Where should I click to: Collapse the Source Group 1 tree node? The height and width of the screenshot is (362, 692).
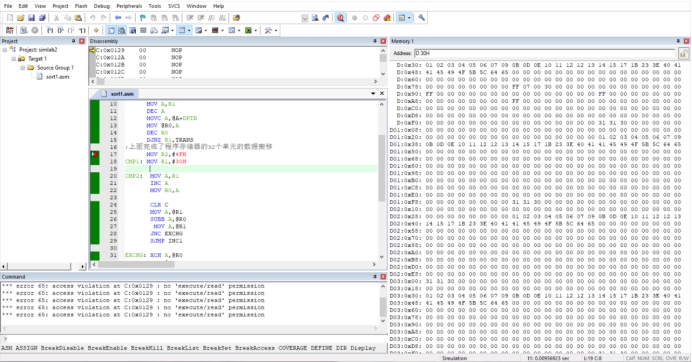click(22, 68)
